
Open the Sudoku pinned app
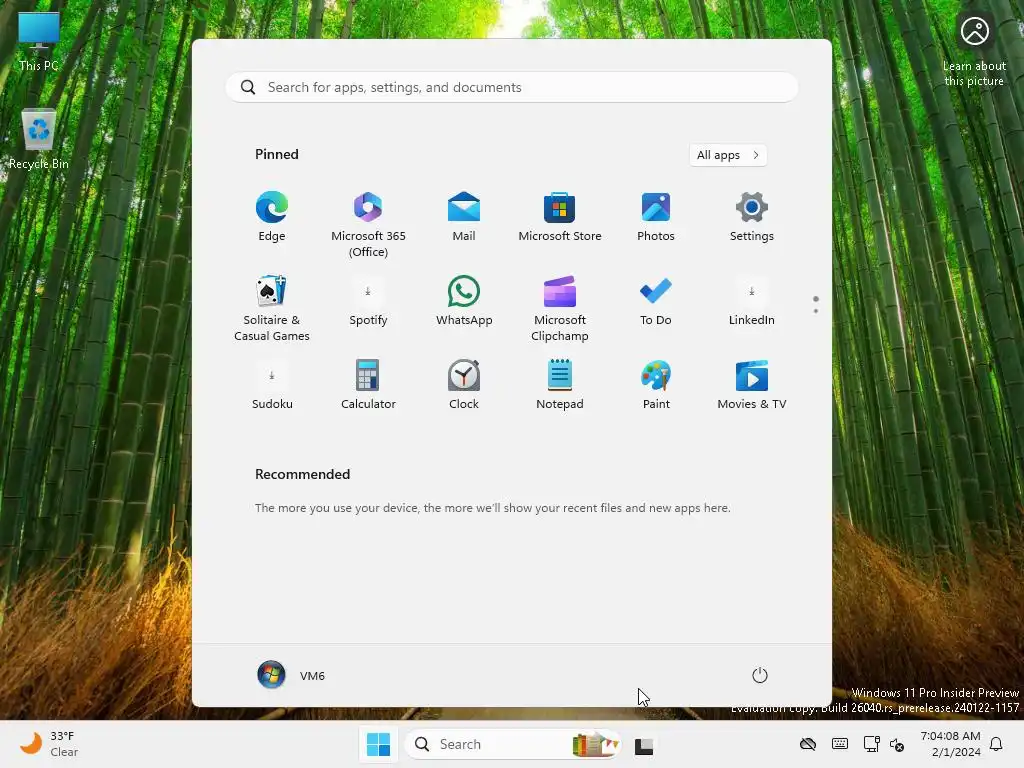(x=272, y=385)
